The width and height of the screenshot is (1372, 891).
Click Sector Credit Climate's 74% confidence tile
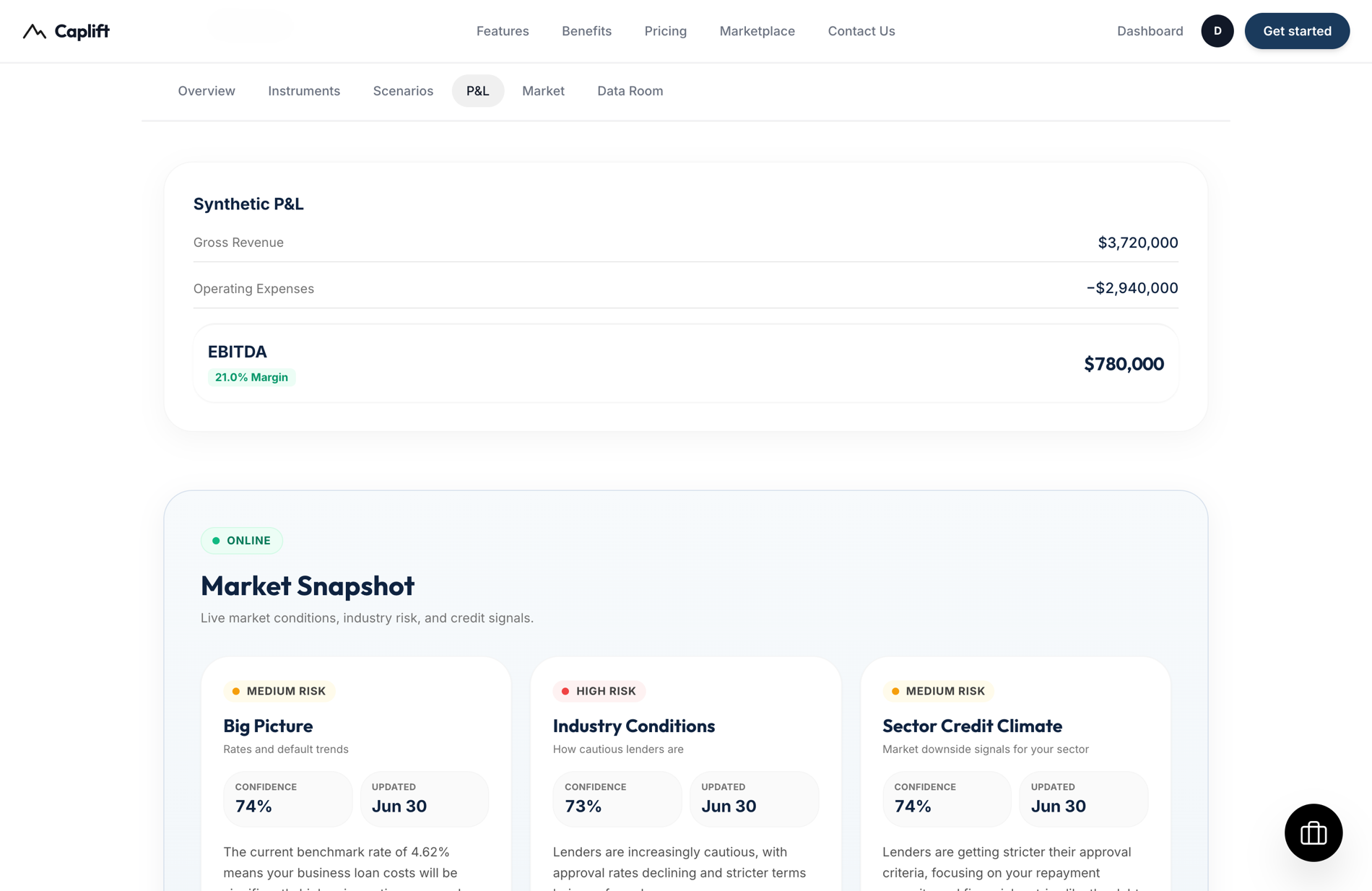click(947, 799)
